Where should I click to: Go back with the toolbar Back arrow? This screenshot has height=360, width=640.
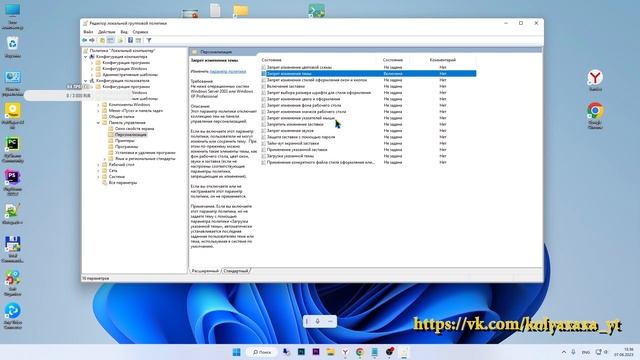click(x=84, y=40)
